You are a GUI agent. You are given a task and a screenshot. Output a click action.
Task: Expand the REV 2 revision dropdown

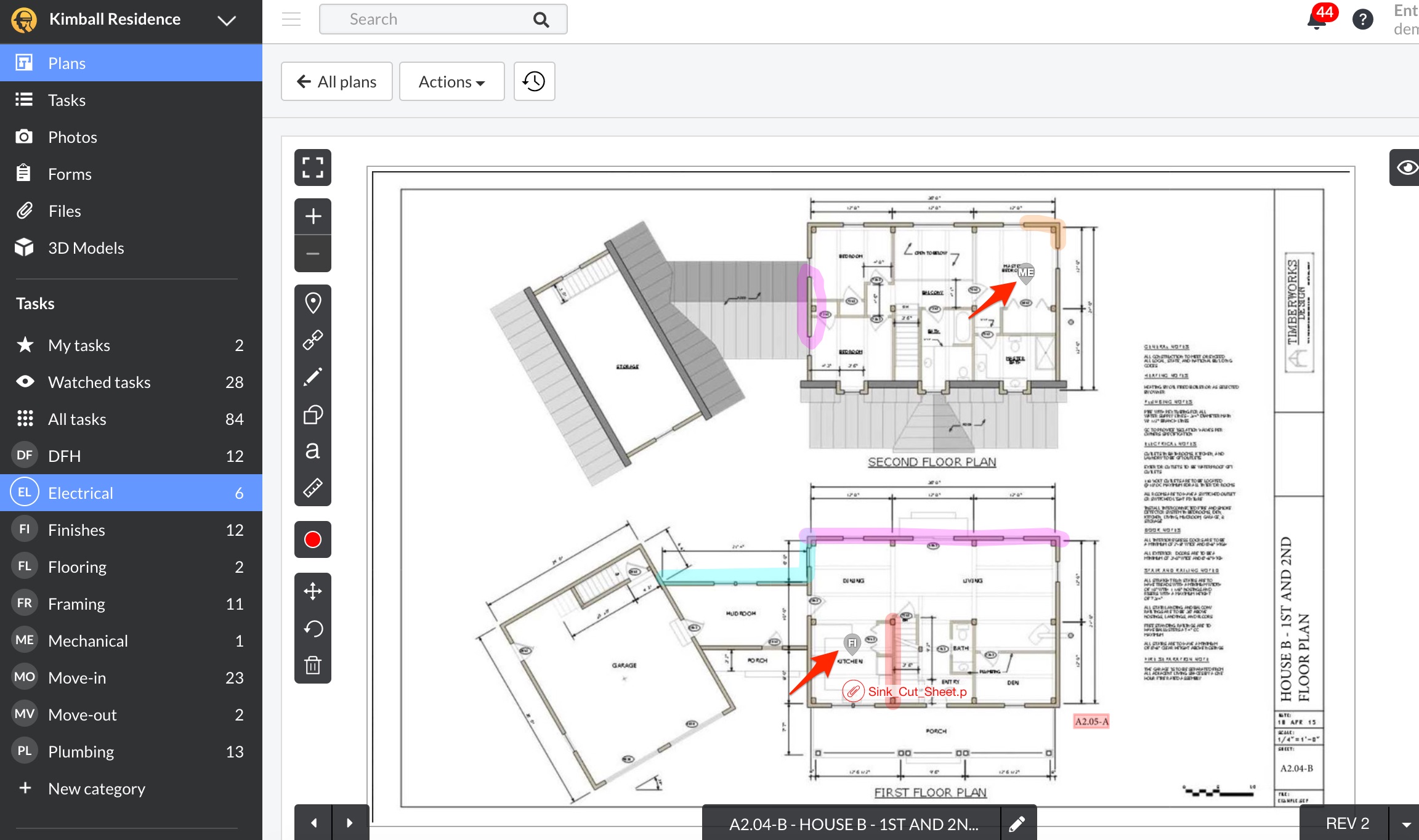pyautogui.click(x=1406, y=824)
